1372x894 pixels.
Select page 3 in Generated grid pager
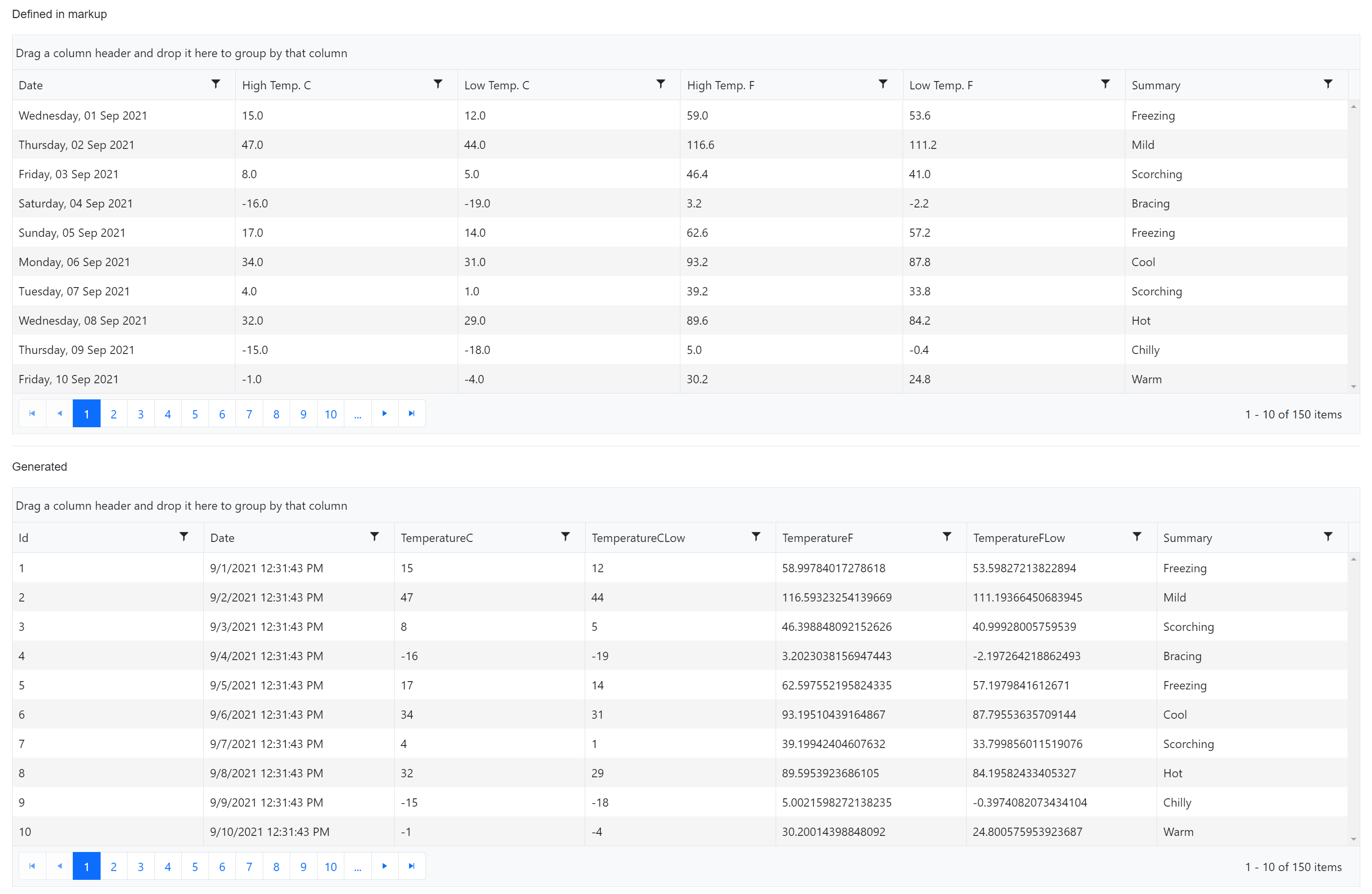pos(141,866)
